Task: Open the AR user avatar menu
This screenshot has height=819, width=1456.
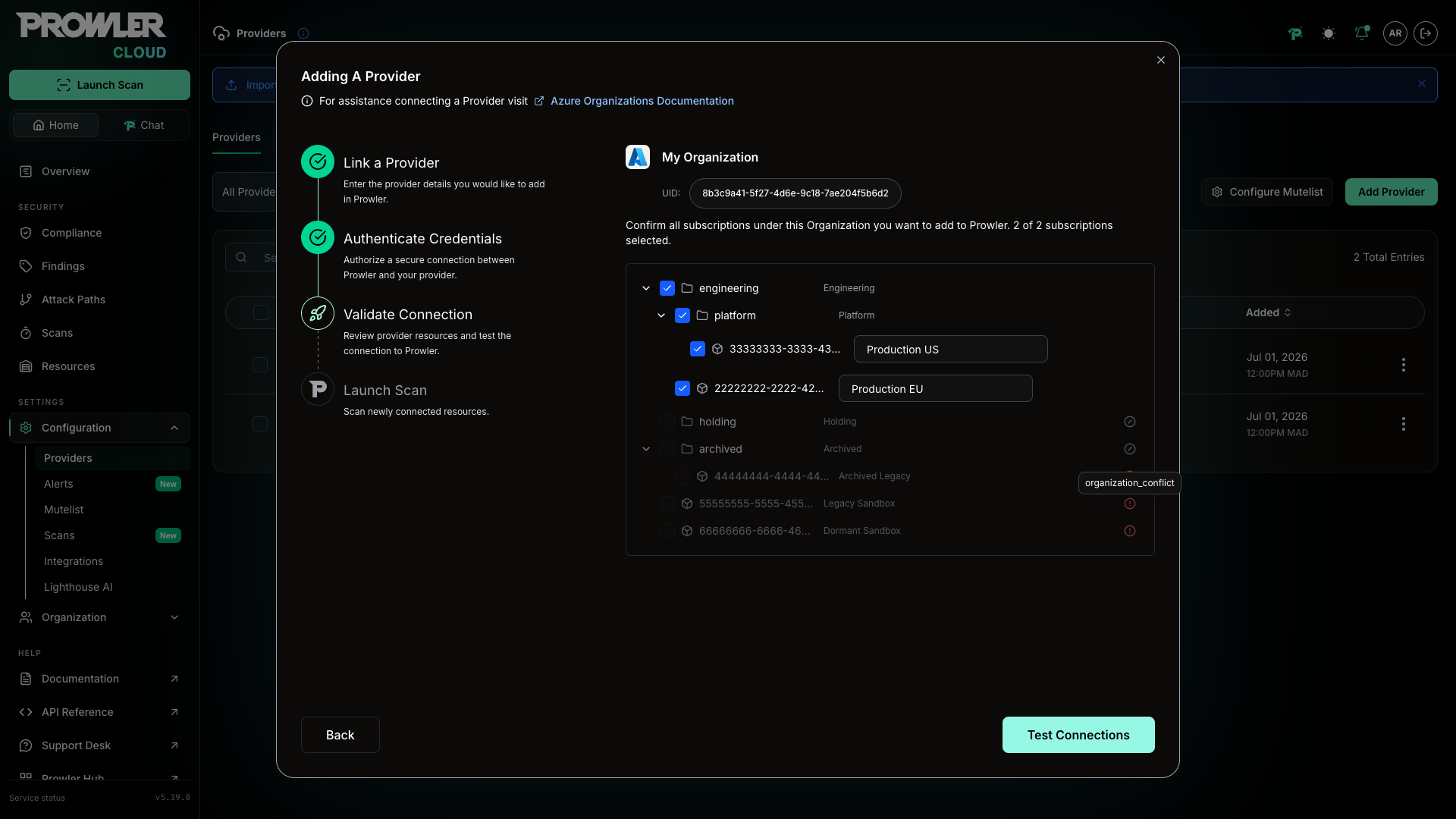Action: pyautogui.click(x=1395, y=33)
